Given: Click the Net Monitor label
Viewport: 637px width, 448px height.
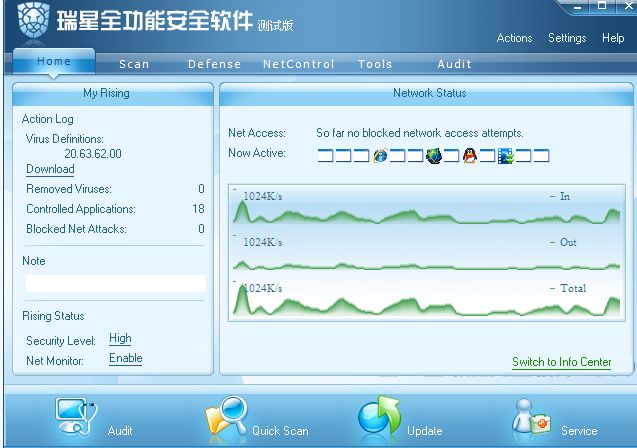Looking at the screenshot, I should click(55, 361).
